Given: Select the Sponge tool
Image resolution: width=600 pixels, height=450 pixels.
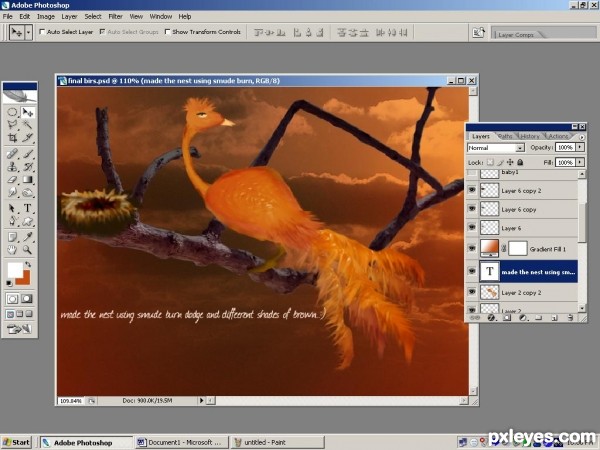Looking at the screenshot, I should pos(28,192).
